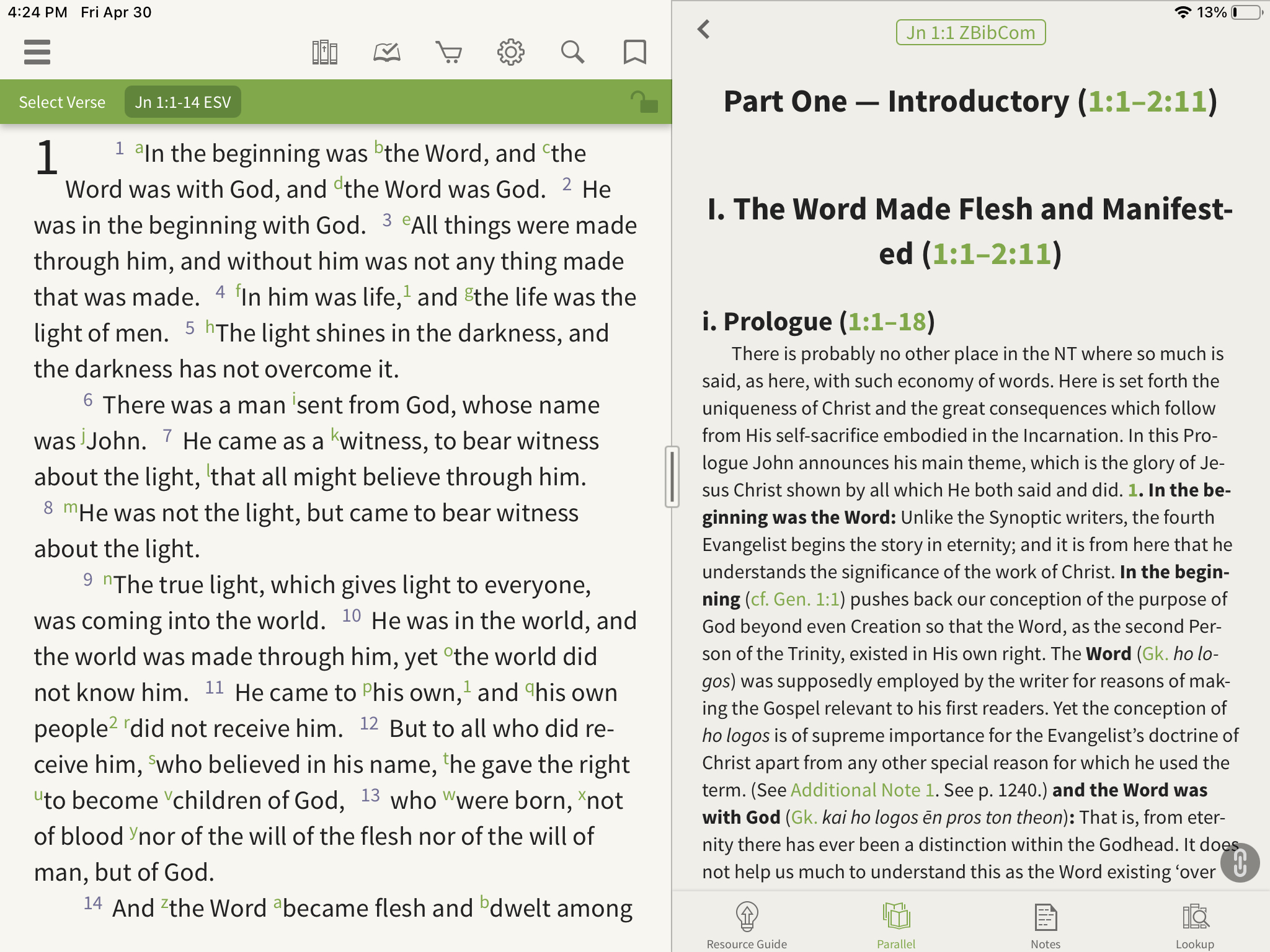
Task: Tap verse number 12 in the ESV text
Action: click(x=370, y=724)
